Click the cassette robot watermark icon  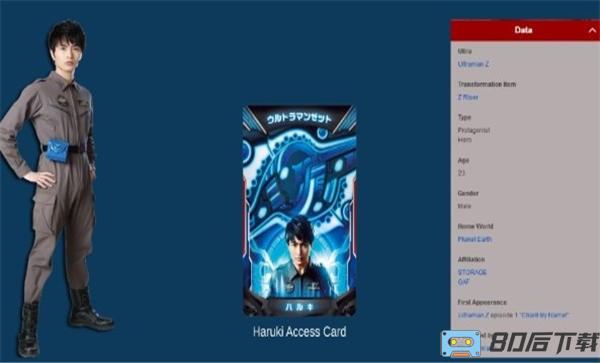461,343
